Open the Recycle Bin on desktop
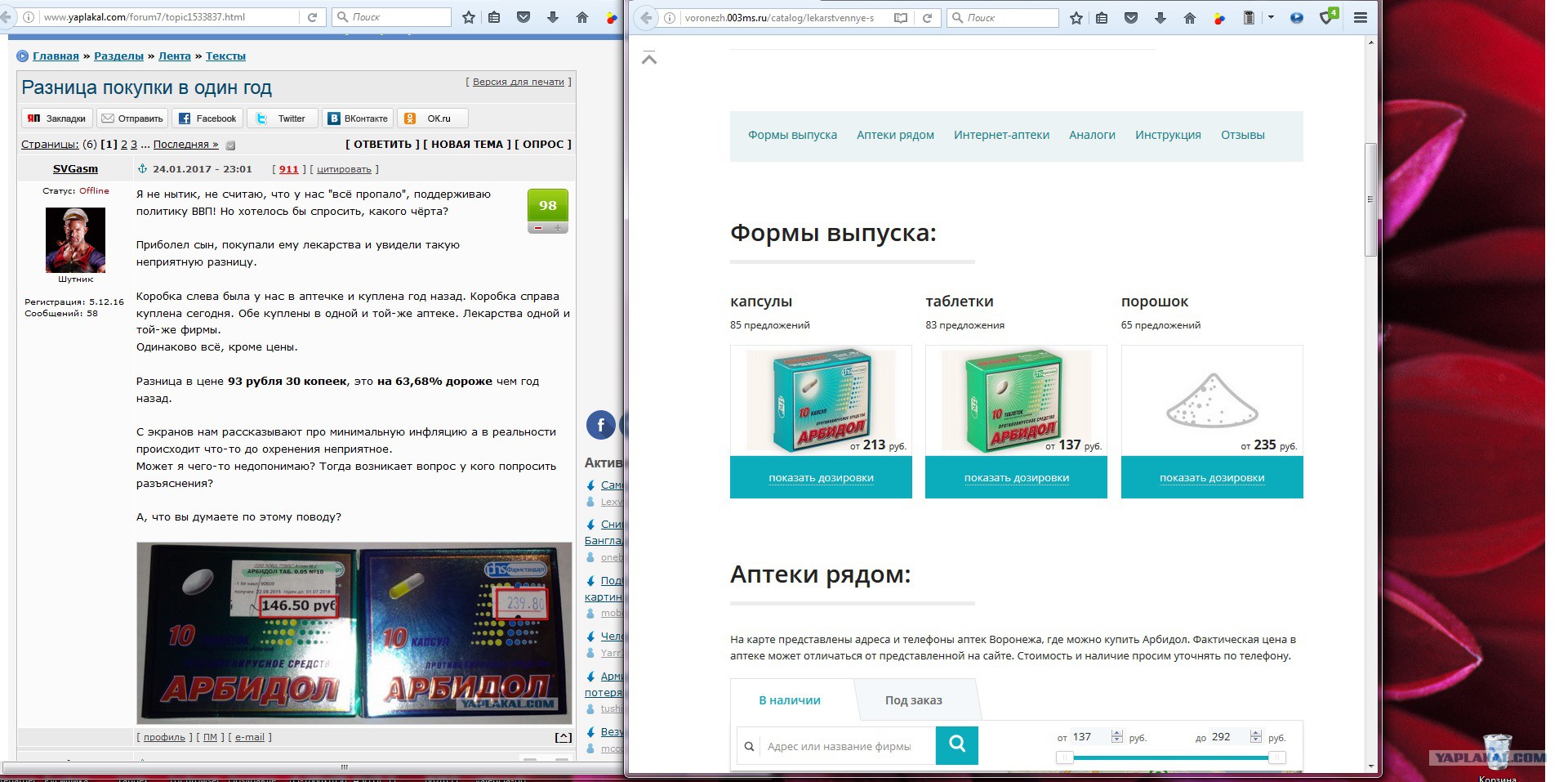The image size is (1568, 782). tap(1496, 752)
